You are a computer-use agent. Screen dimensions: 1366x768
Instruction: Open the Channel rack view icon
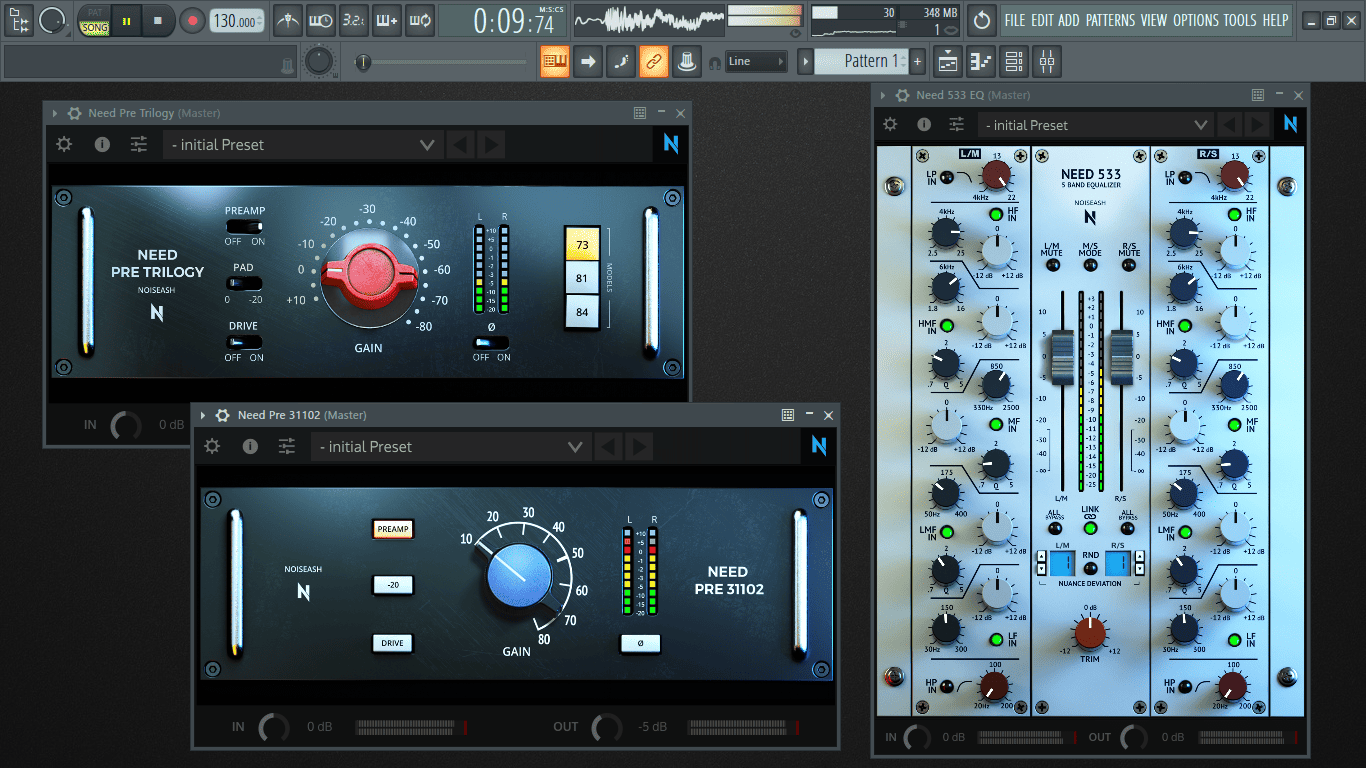pyautogui.click(x=1014, y=61)
